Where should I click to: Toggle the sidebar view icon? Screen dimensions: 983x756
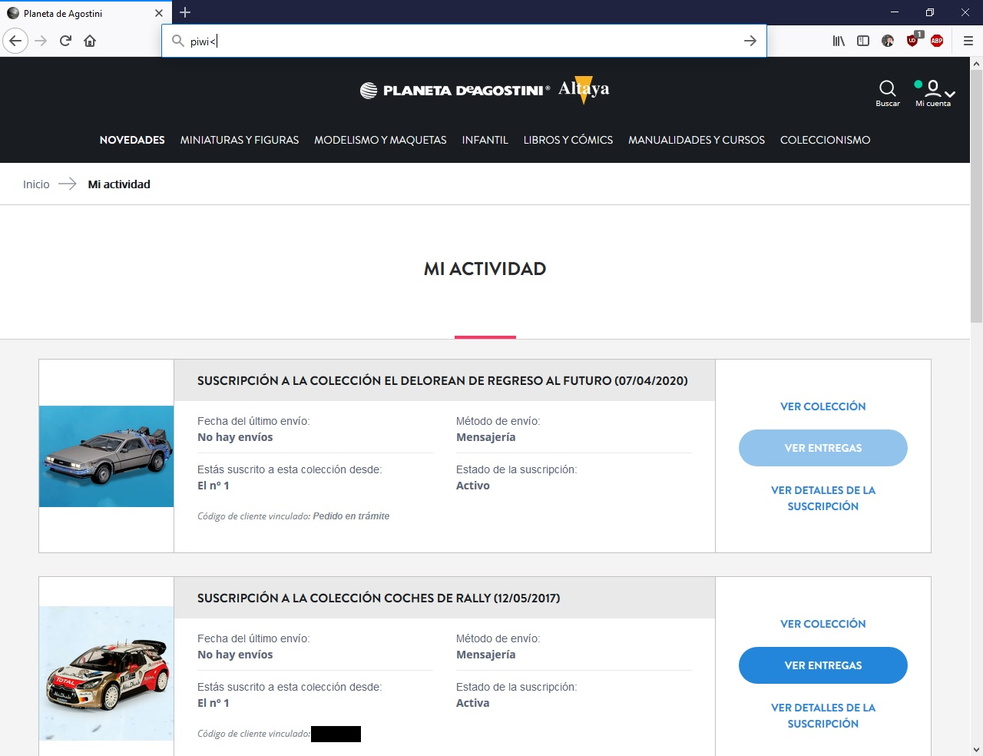tap(863, 41)
